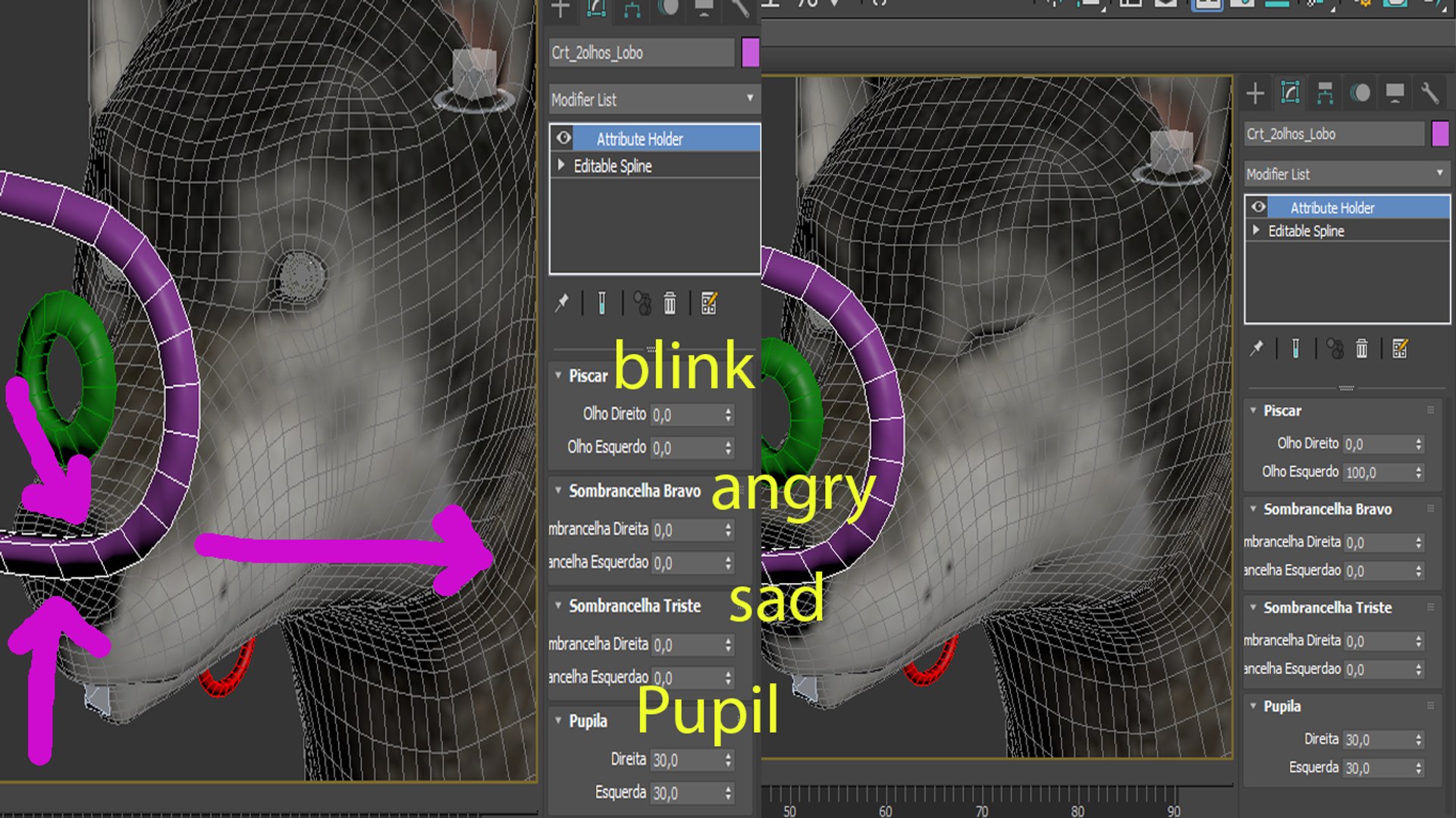Click the trash Remove Modifier icon in right panel
This screenshot has height=818, width=1456.
click(x=1362, y=348)
